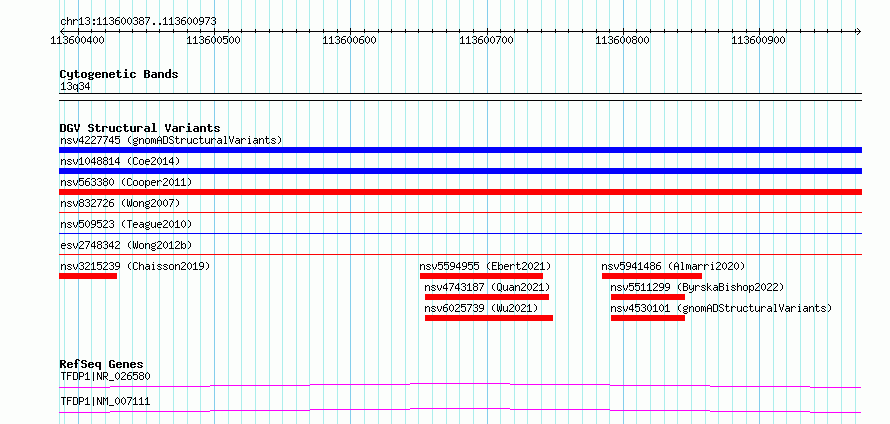Screen dimensions: 890x424
Task: Click the chr13:113600387..113600973 region text
Action: (138, 22)
